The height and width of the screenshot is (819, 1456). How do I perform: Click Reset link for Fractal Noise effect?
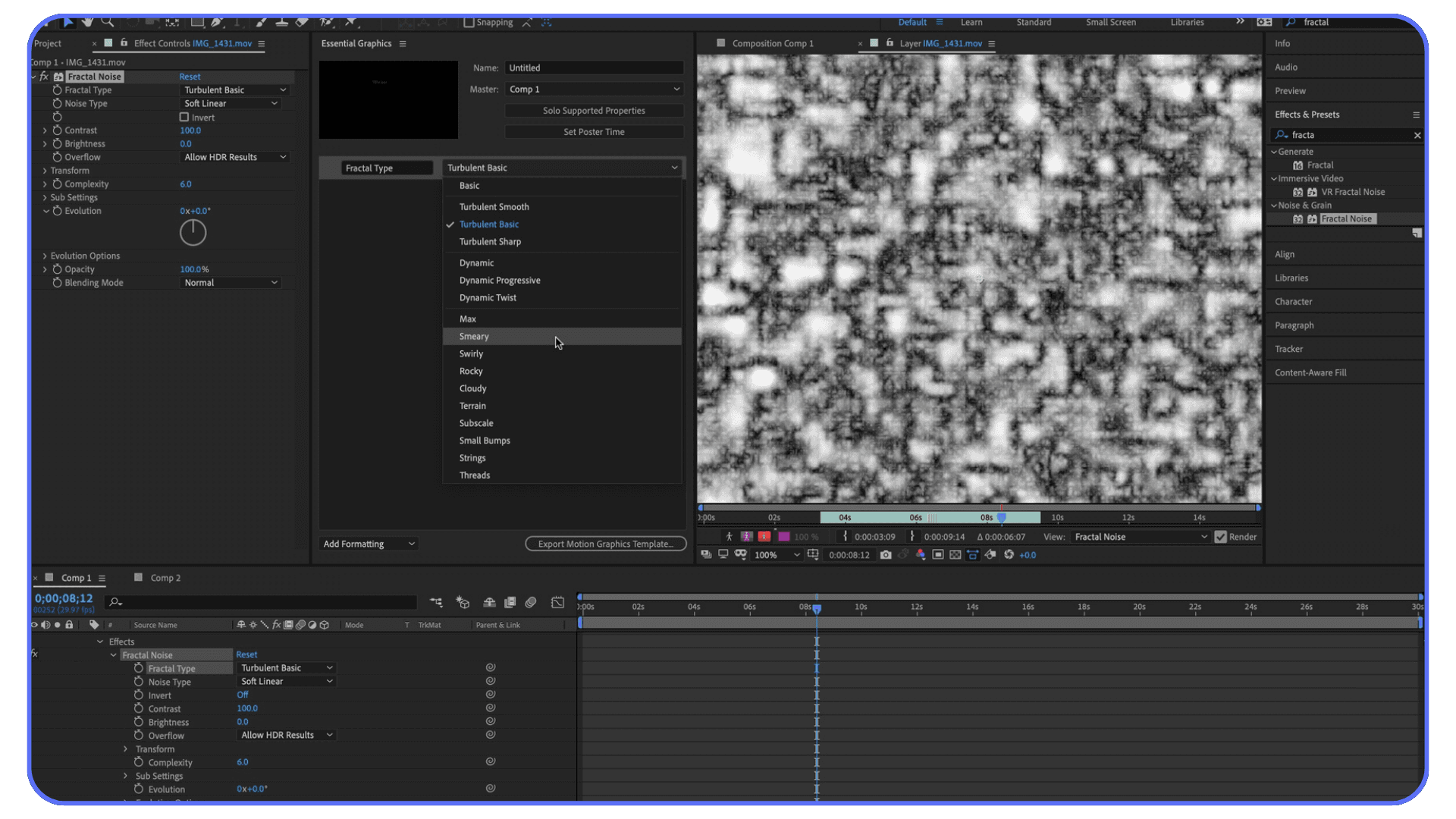click(190, 77)
